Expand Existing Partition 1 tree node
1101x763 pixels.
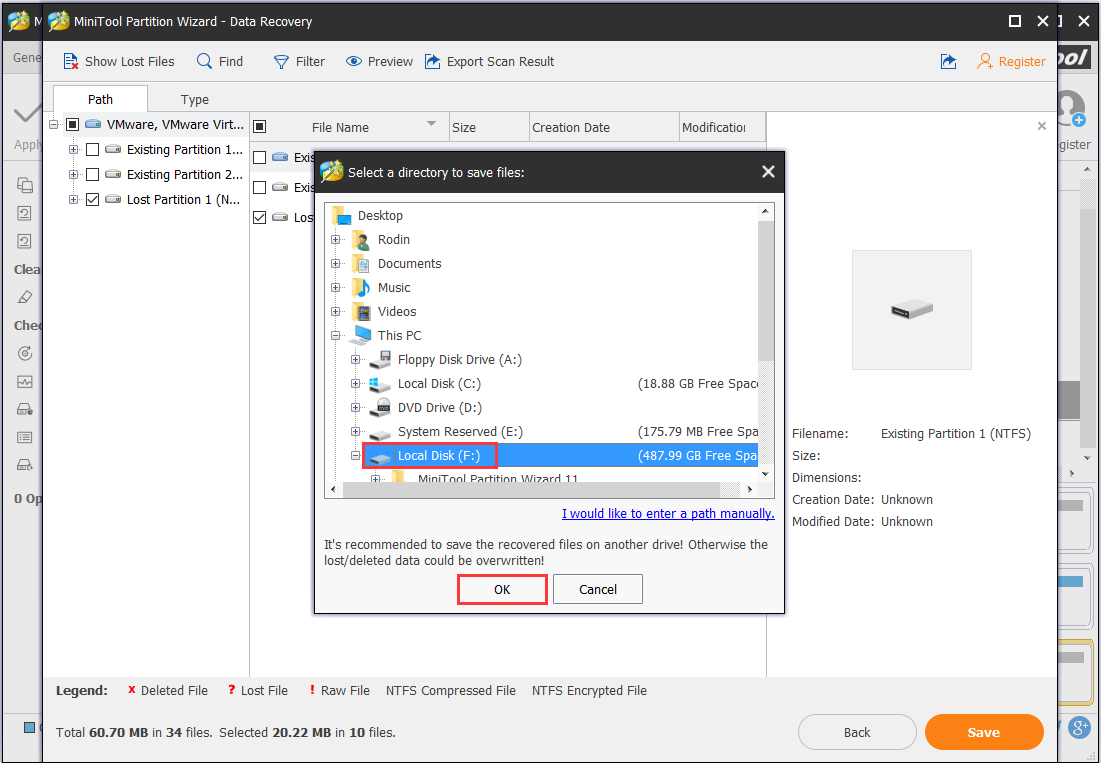coord(73,150)
